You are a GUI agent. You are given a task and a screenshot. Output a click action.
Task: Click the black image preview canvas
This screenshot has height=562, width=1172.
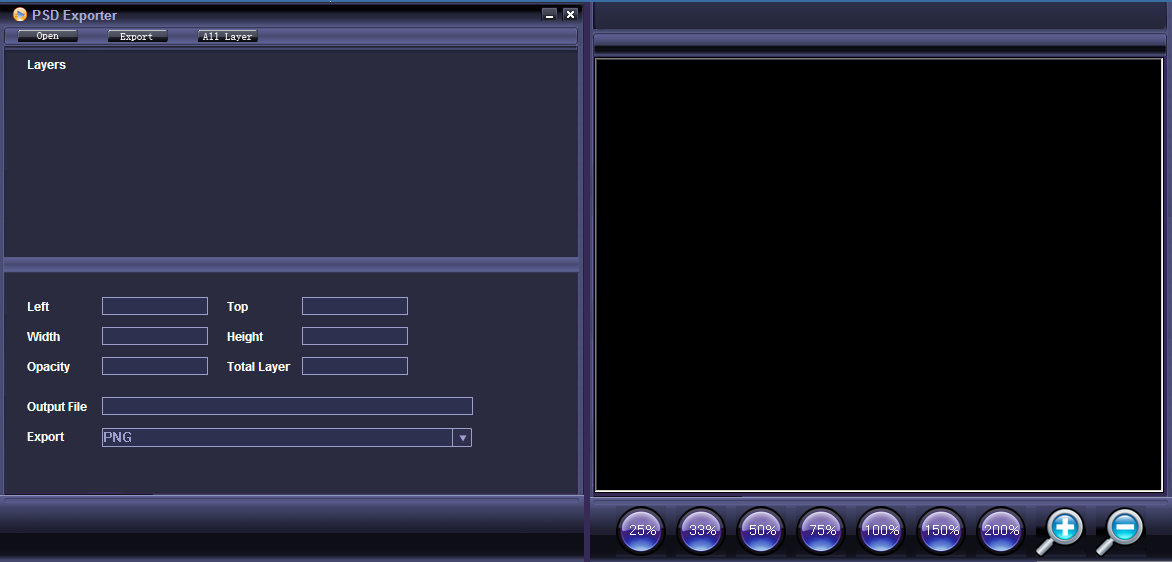(879, 274)
